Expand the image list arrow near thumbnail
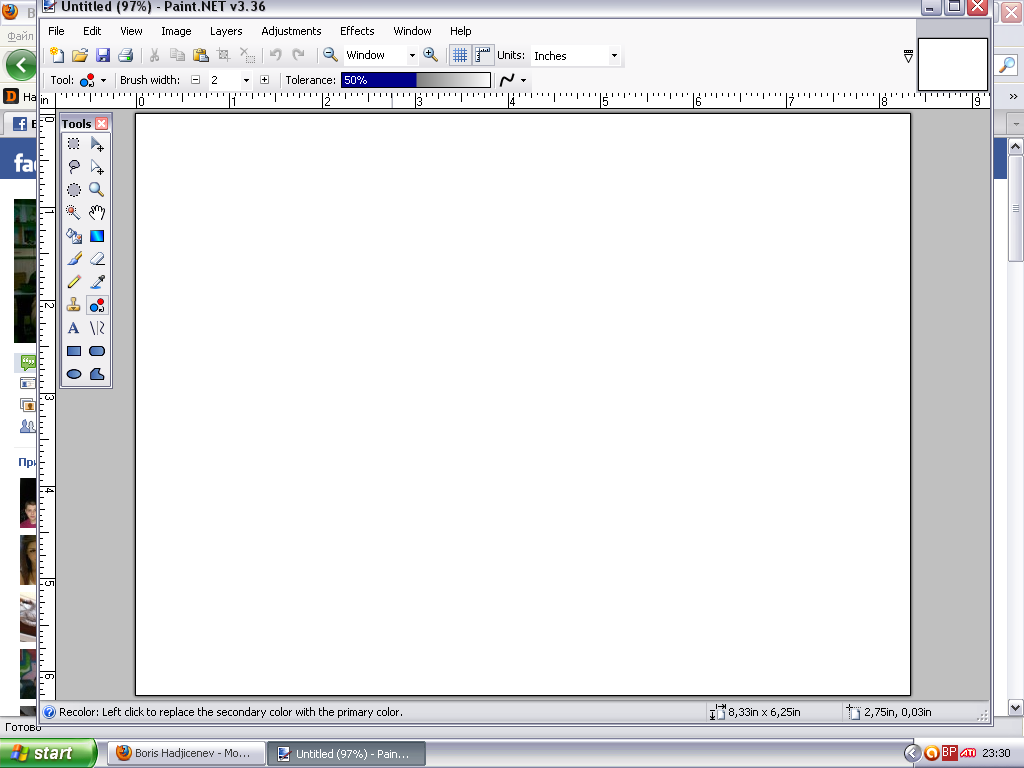The image size is (1024, 768). coord(908,57)
